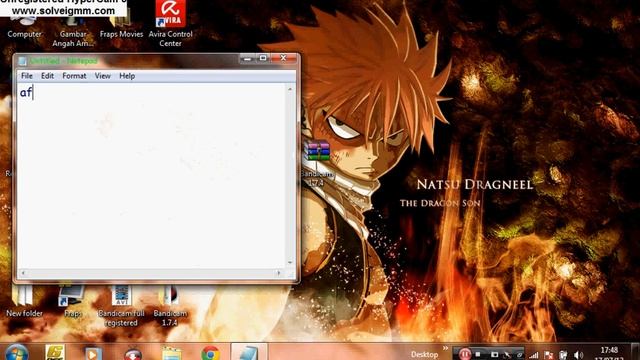Click the network signal tray icon
Image resolution: width=640 pixels, height=360 pixels.
tap(533, 355)
